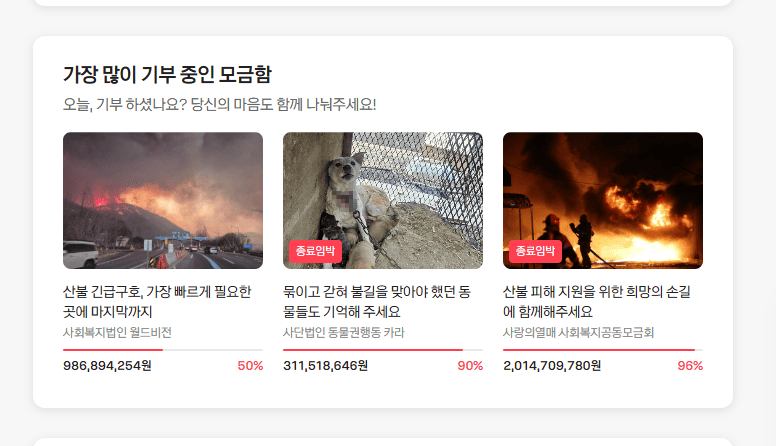Open the chained dog campaign thumbnail
The height and width of the screenshot is (446, 776).
(383, 200)
